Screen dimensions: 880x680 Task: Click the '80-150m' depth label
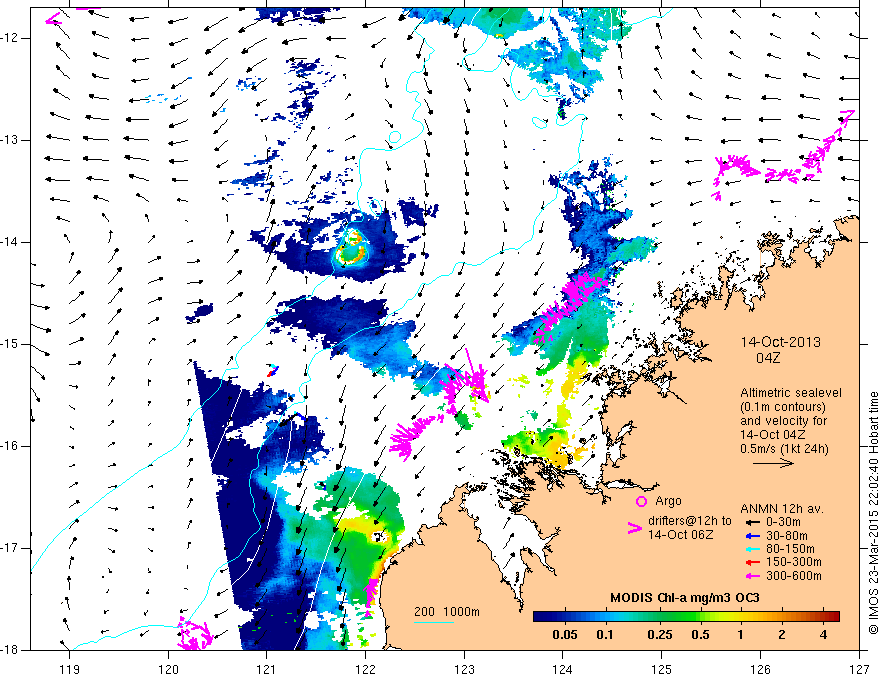790,549
